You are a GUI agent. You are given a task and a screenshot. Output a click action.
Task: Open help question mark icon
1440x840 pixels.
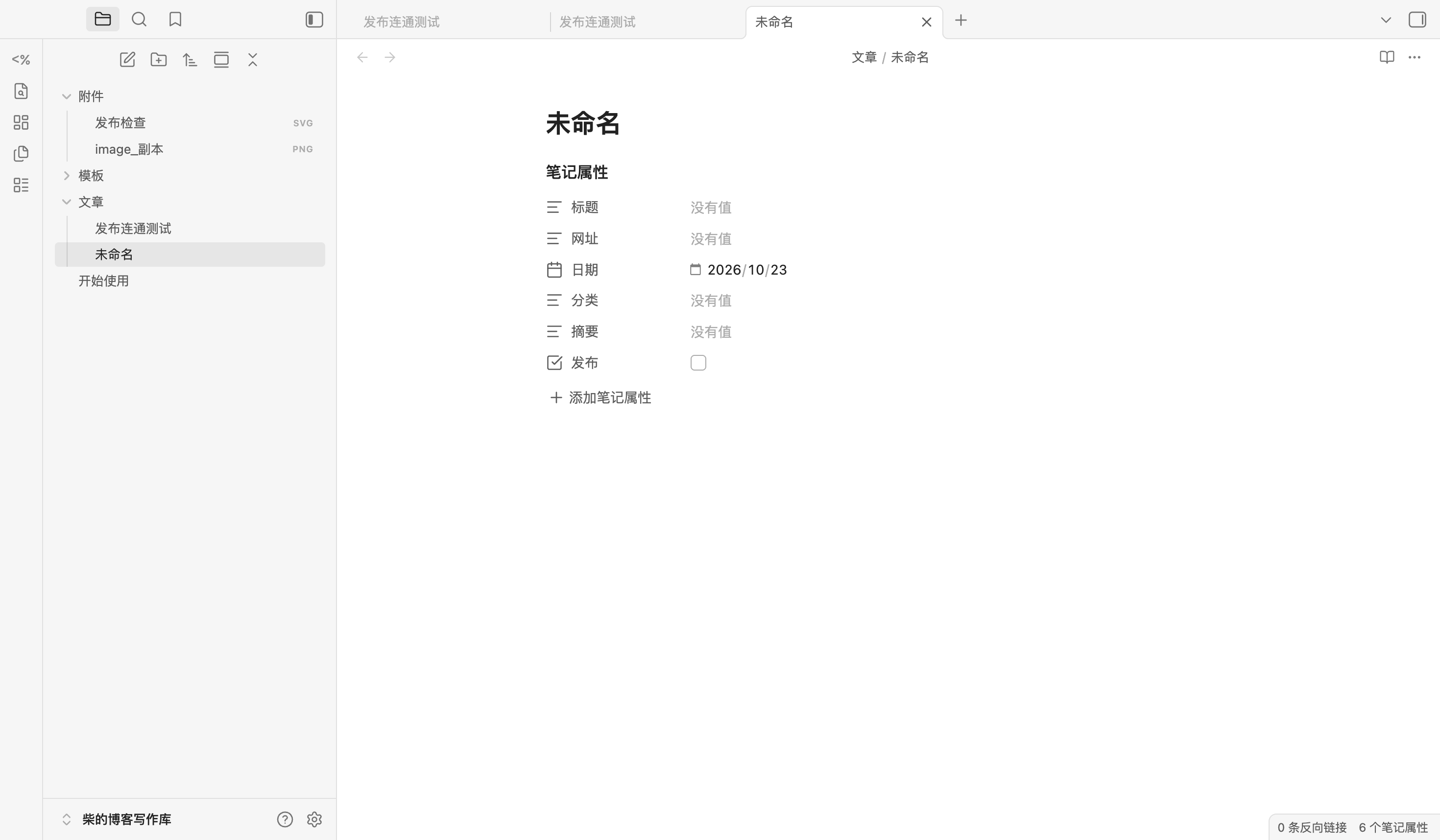coord(285,819)
